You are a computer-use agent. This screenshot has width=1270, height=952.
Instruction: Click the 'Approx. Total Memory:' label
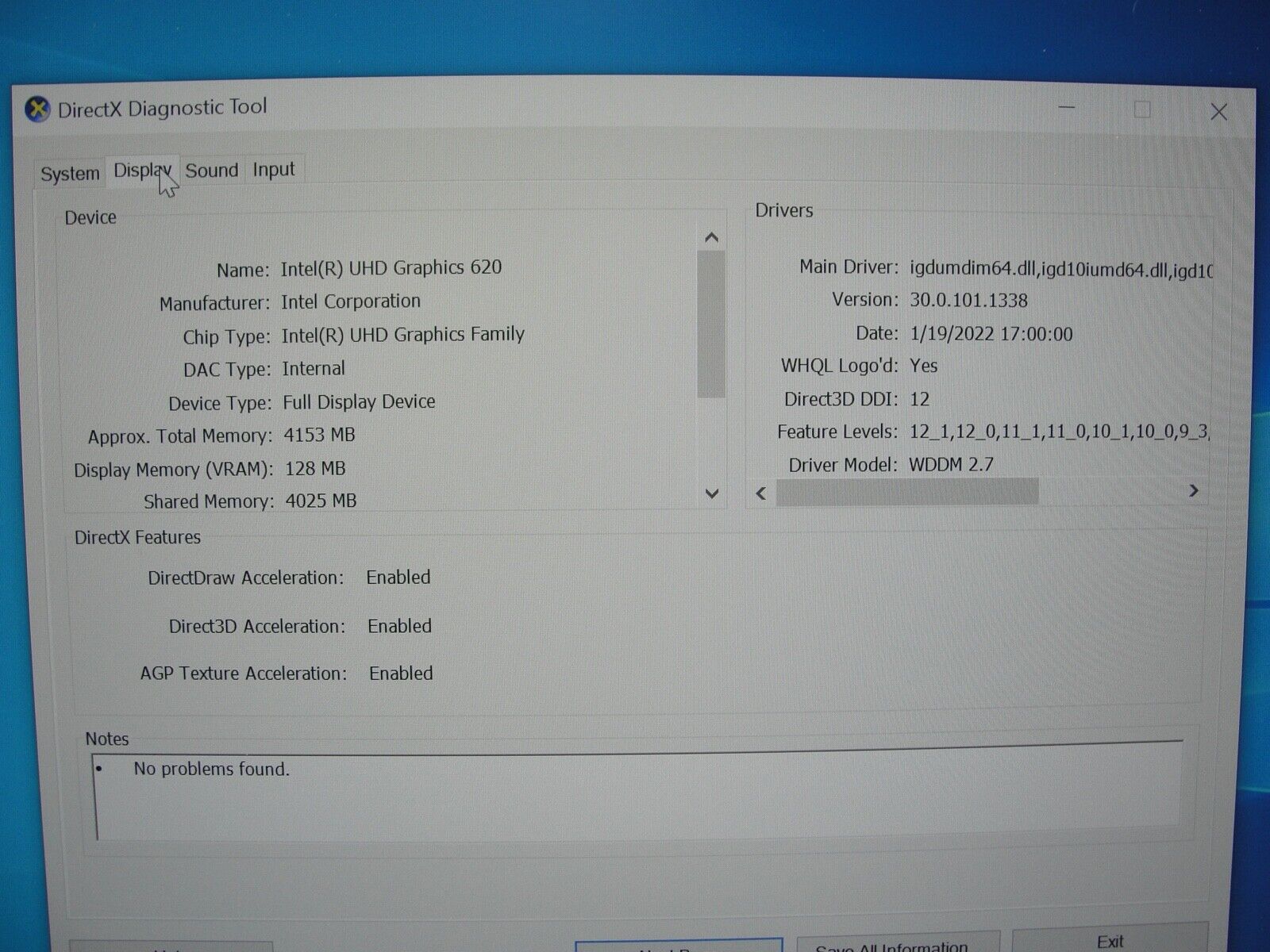(x=179, y=436)
